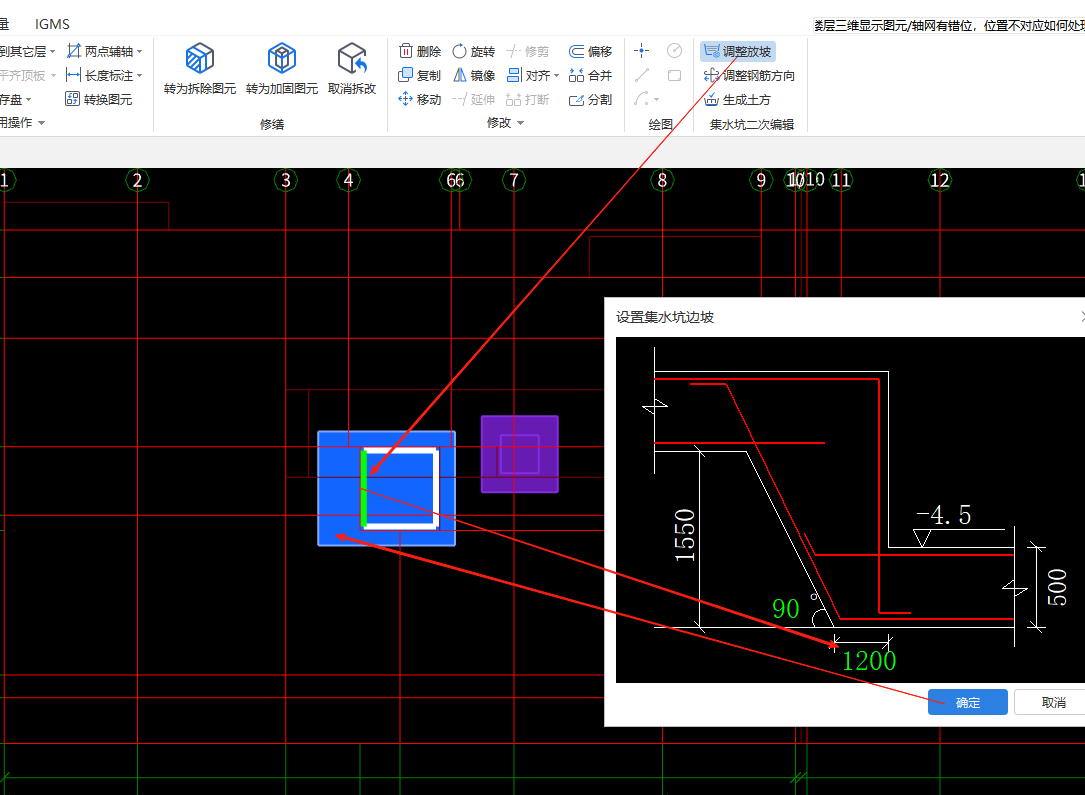Select the 旋转 rotate tool
The width and height of the screenshot is (1085, 795).
[473, 51]
